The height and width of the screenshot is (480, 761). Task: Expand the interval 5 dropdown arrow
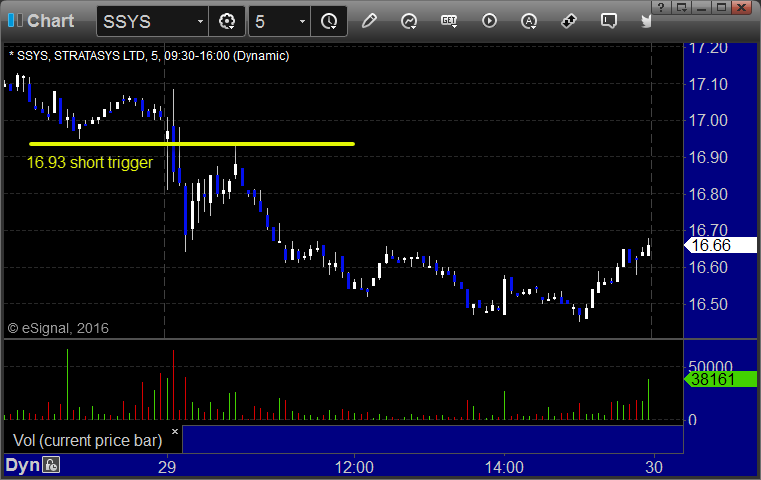click(x=302, y=22)
